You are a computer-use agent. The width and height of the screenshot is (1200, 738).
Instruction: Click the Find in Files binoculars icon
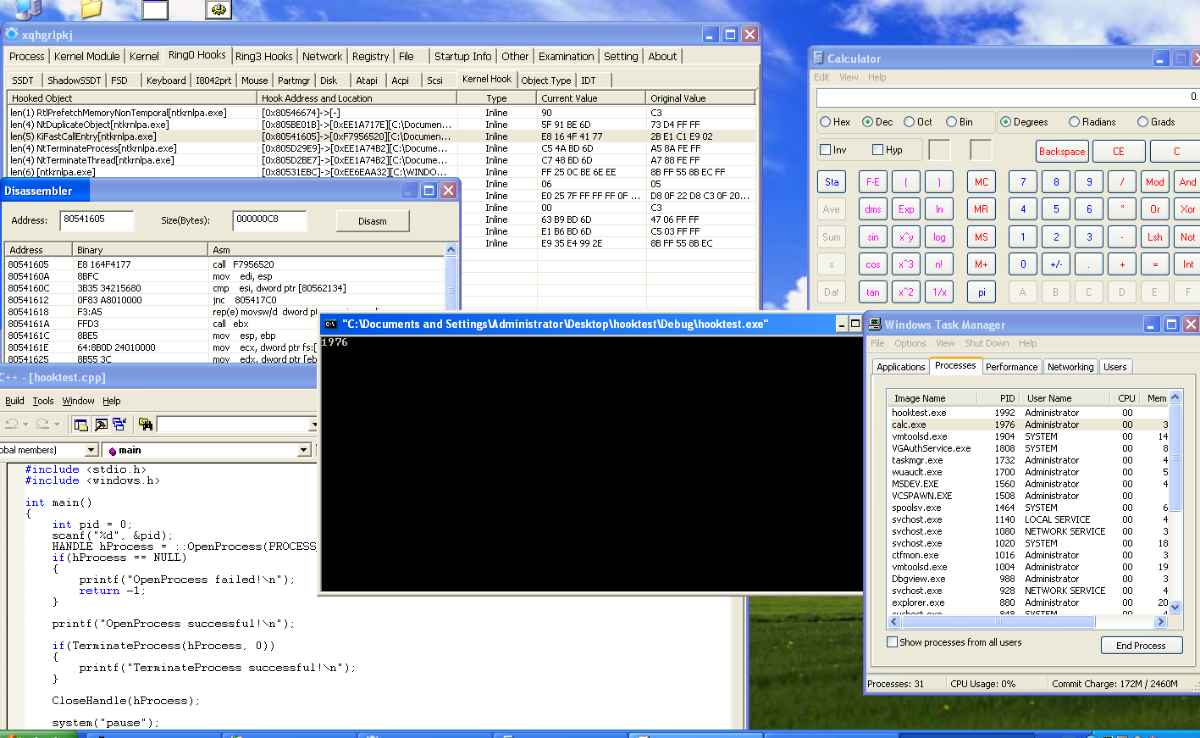click(x=146, y=424)
